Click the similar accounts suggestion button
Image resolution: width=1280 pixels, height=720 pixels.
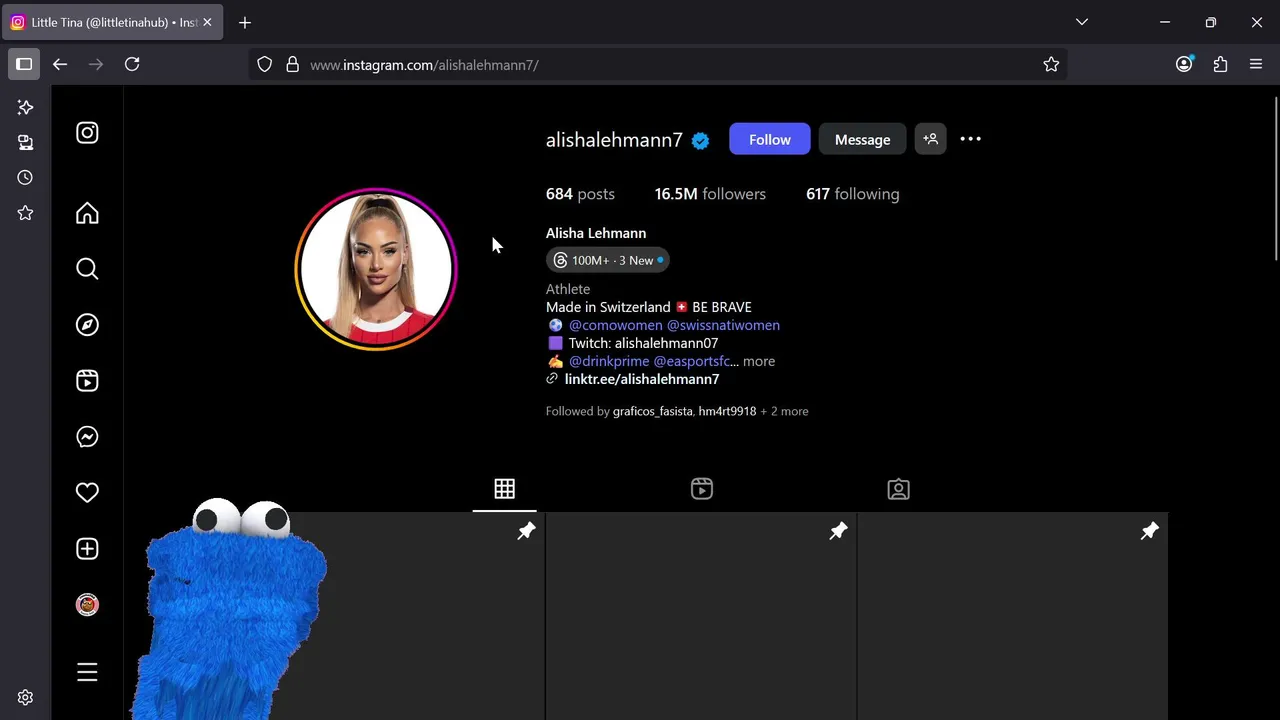[x=930, y=139]
